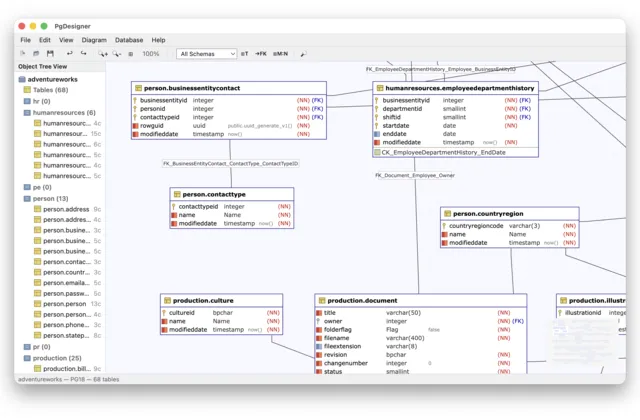
Task: Click the Open file toolbar icon
Action: pos(36,53)
